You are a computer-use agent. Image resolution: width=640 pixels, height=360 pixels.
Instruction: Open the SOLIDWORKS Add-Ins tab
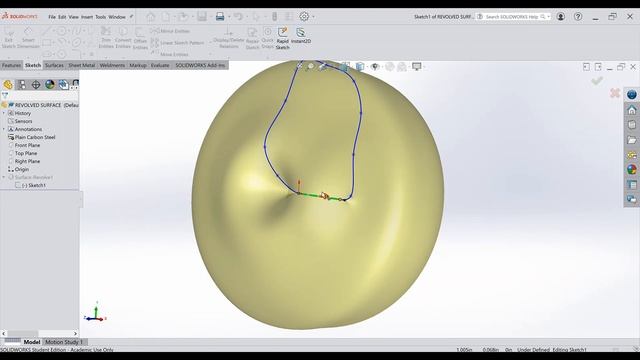pos(200,65)
